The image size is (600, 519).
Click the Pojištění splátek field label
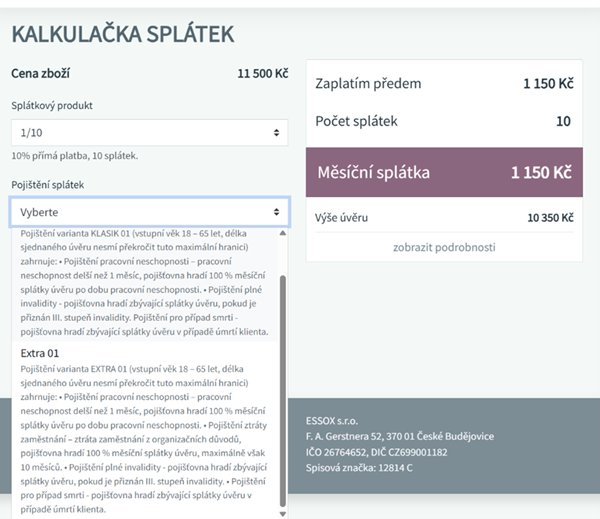(48, 185)
